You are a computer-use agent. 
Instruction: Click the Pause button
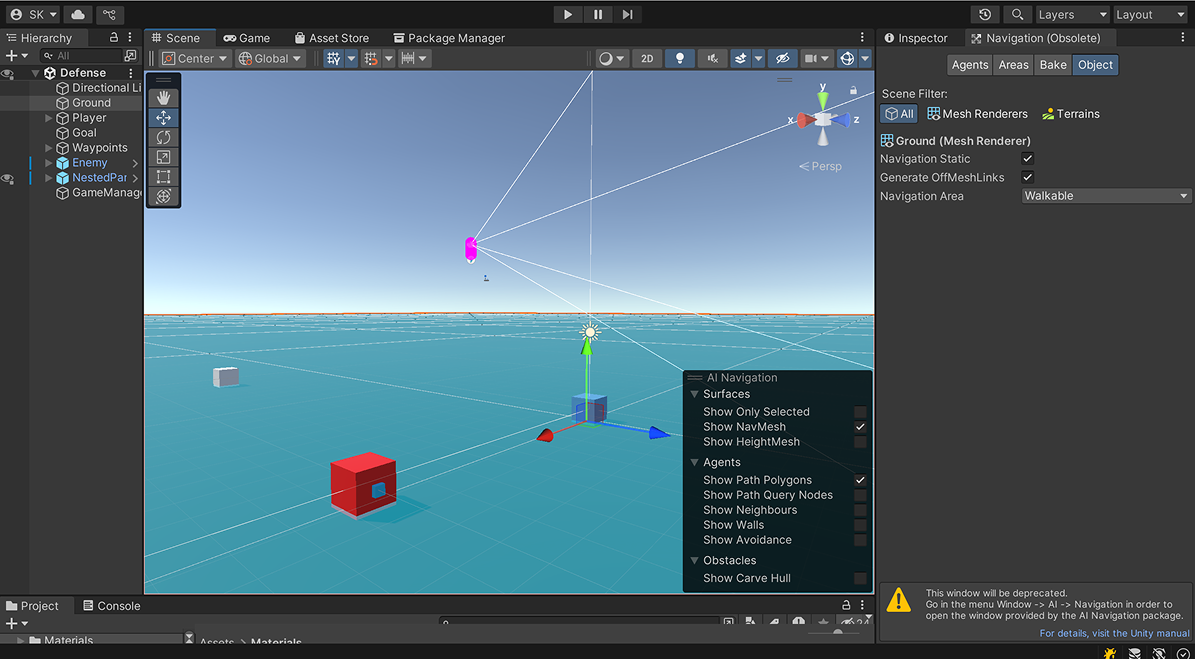click(x=598, y=14)
